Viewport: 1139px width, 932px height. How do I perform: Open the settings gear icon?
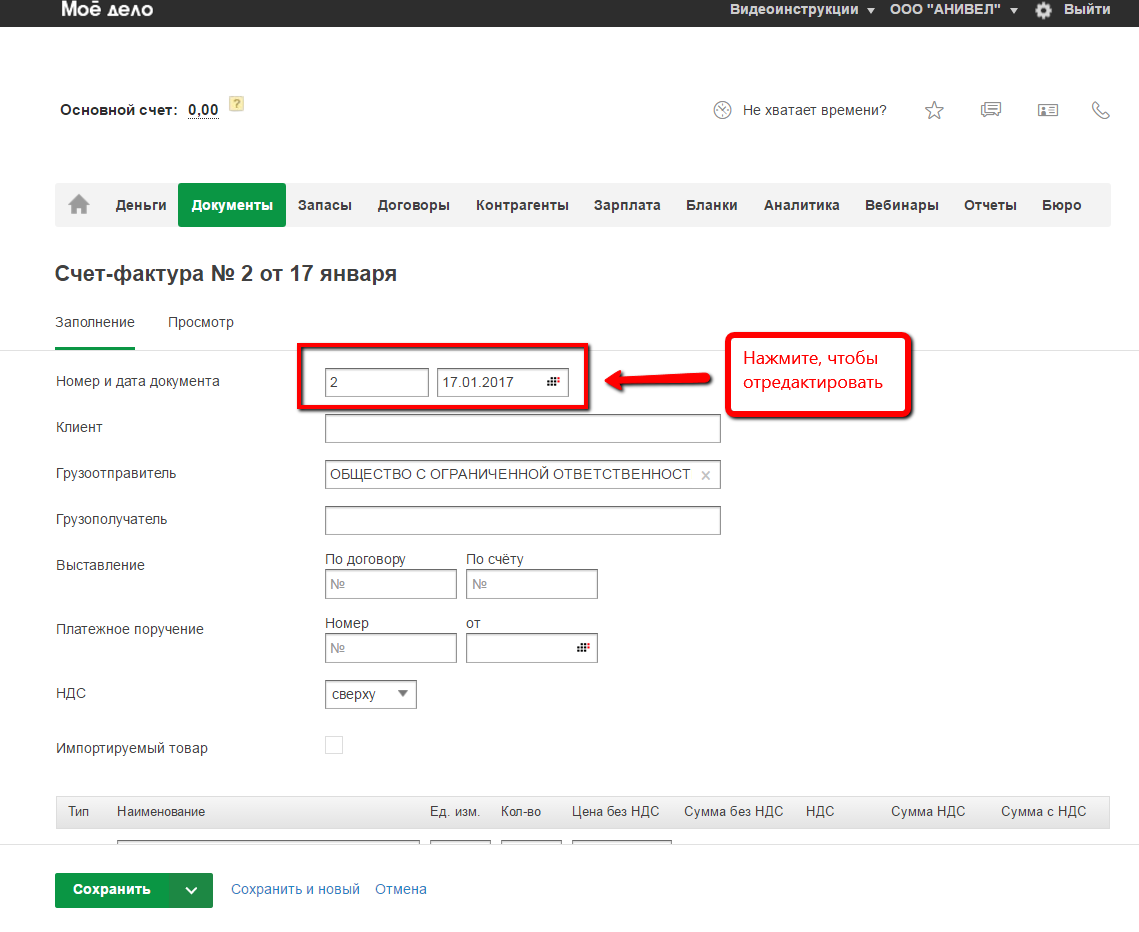coord(1043,10)
